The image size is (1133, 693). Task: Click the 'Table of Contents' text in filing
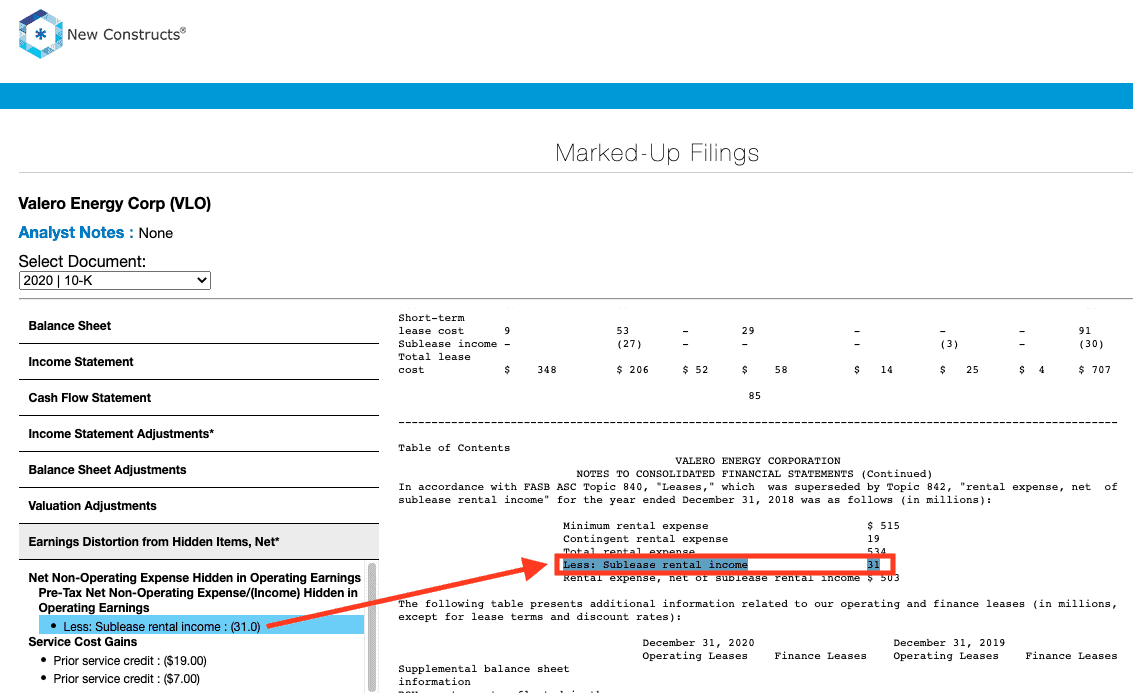(x=454, y=448)
